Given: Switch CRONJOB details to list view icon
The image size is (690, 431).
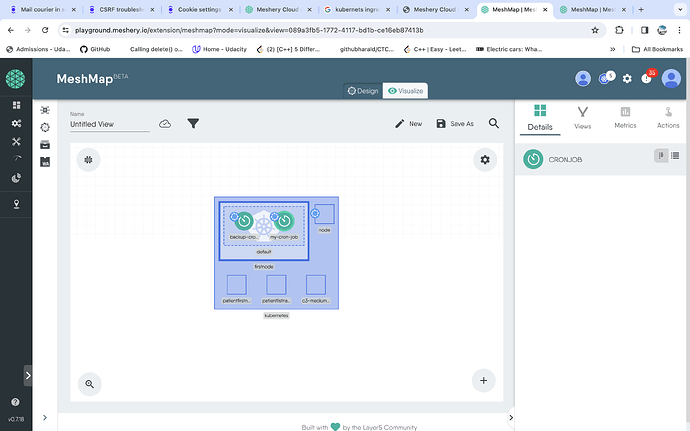Looking at the screenshot, I should [675, 155].
